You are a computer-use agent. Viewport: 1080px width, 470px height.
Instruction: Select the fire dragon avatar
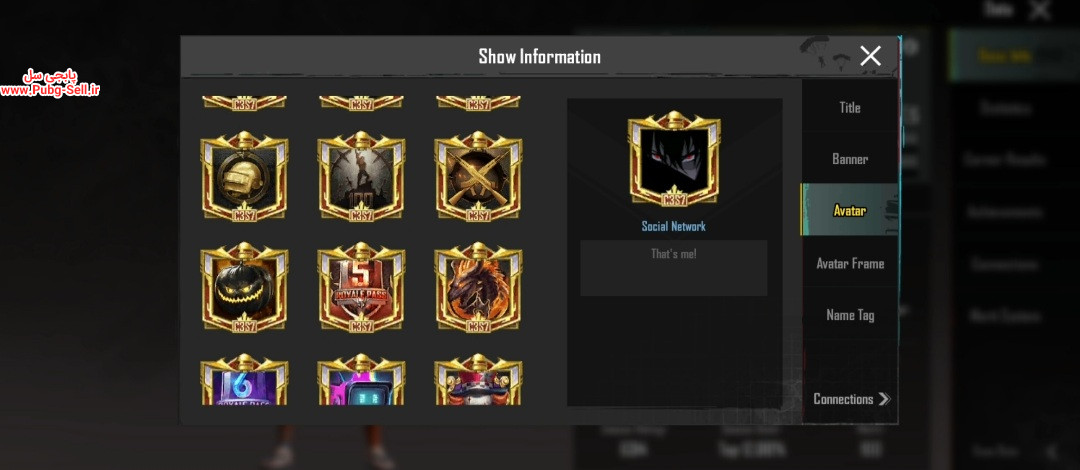[x=478, y=287]
